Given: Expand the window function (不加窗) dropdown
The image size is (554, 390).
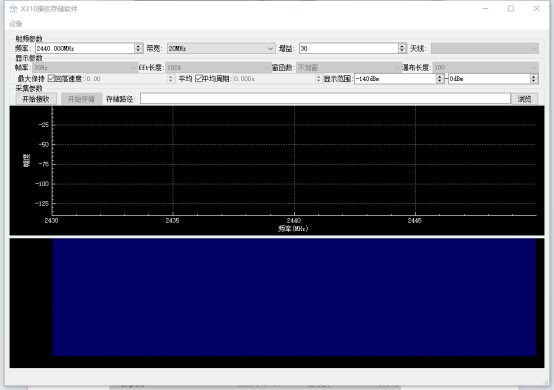Looking at the screenshot, I should [349, 67].
